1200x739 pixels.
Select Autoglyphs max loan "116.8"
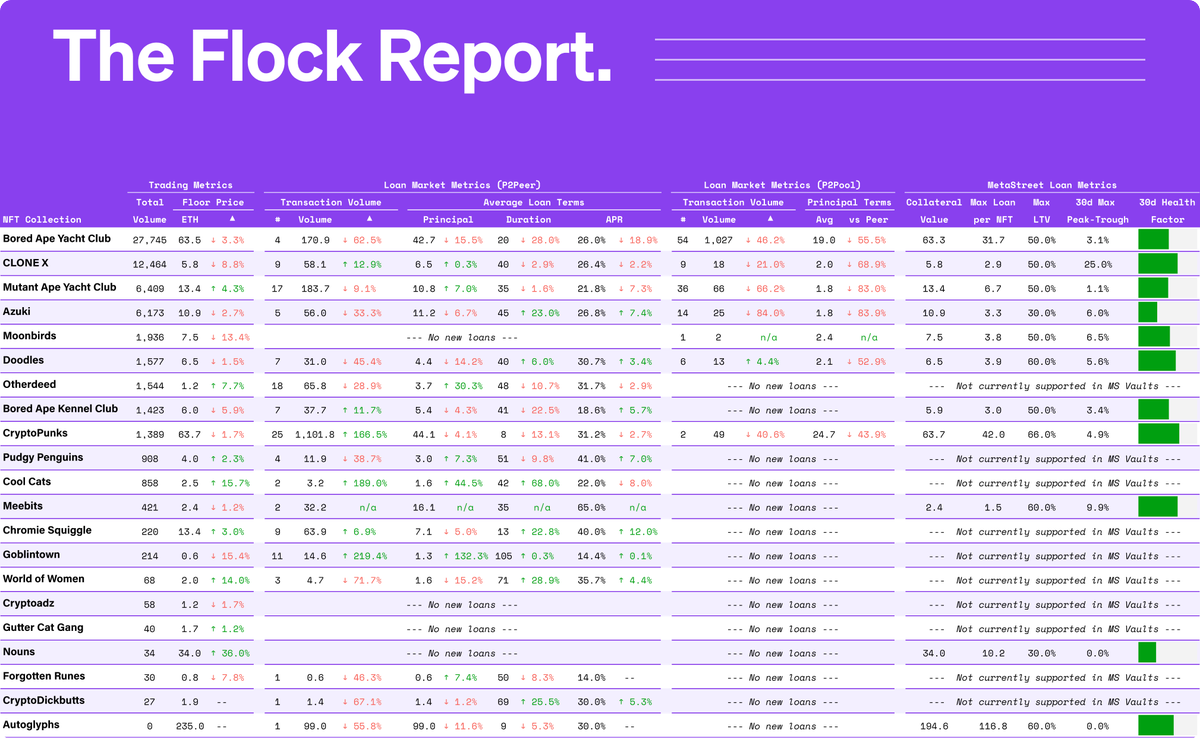click(x=994, y=727)
